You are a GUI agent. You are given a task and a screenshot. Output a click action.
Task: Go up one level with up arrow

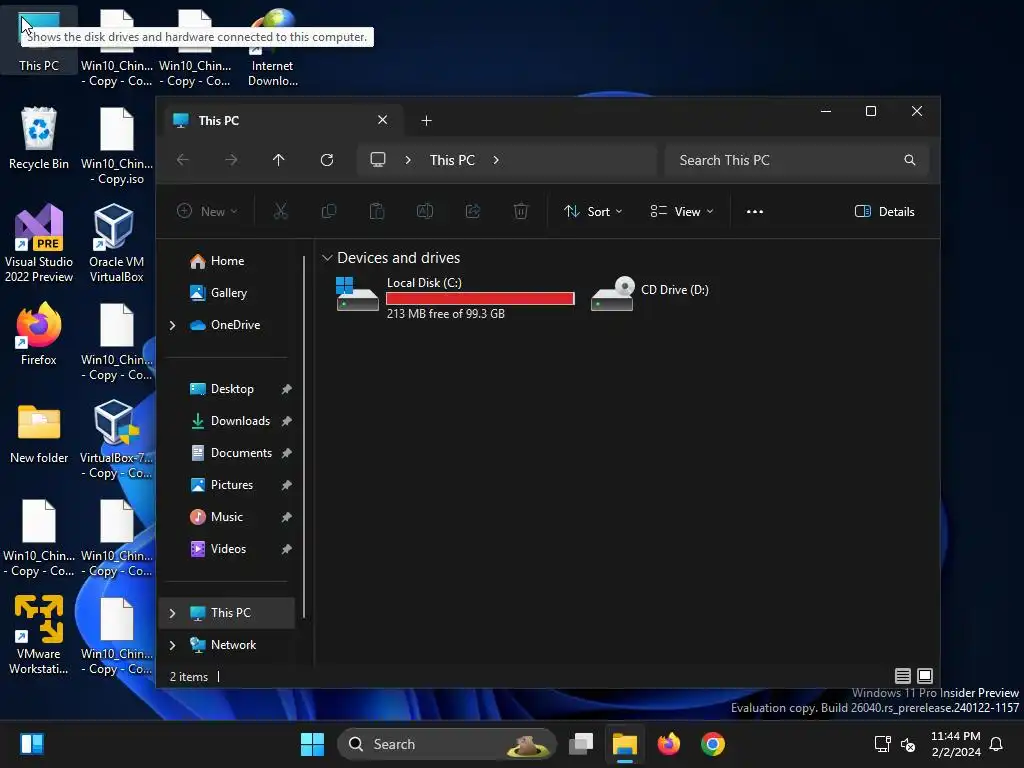coord(279,160)
